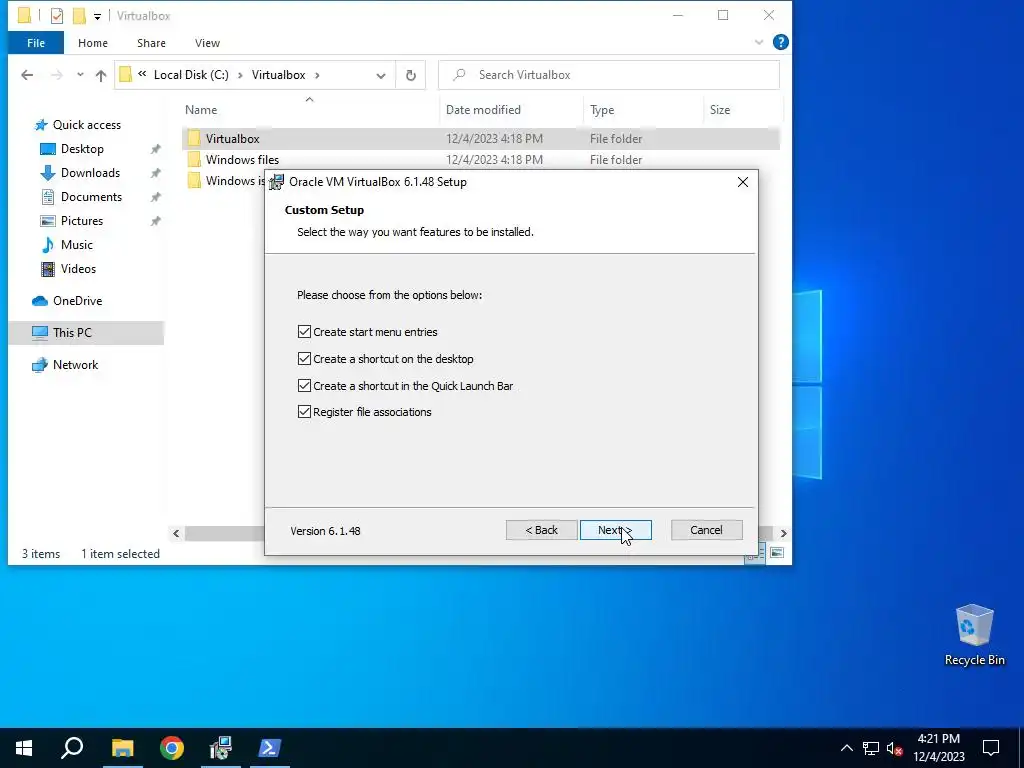Select Recycle Bin on desktop
Viewport: 1024px width, 768px height.
pos(974,635)
